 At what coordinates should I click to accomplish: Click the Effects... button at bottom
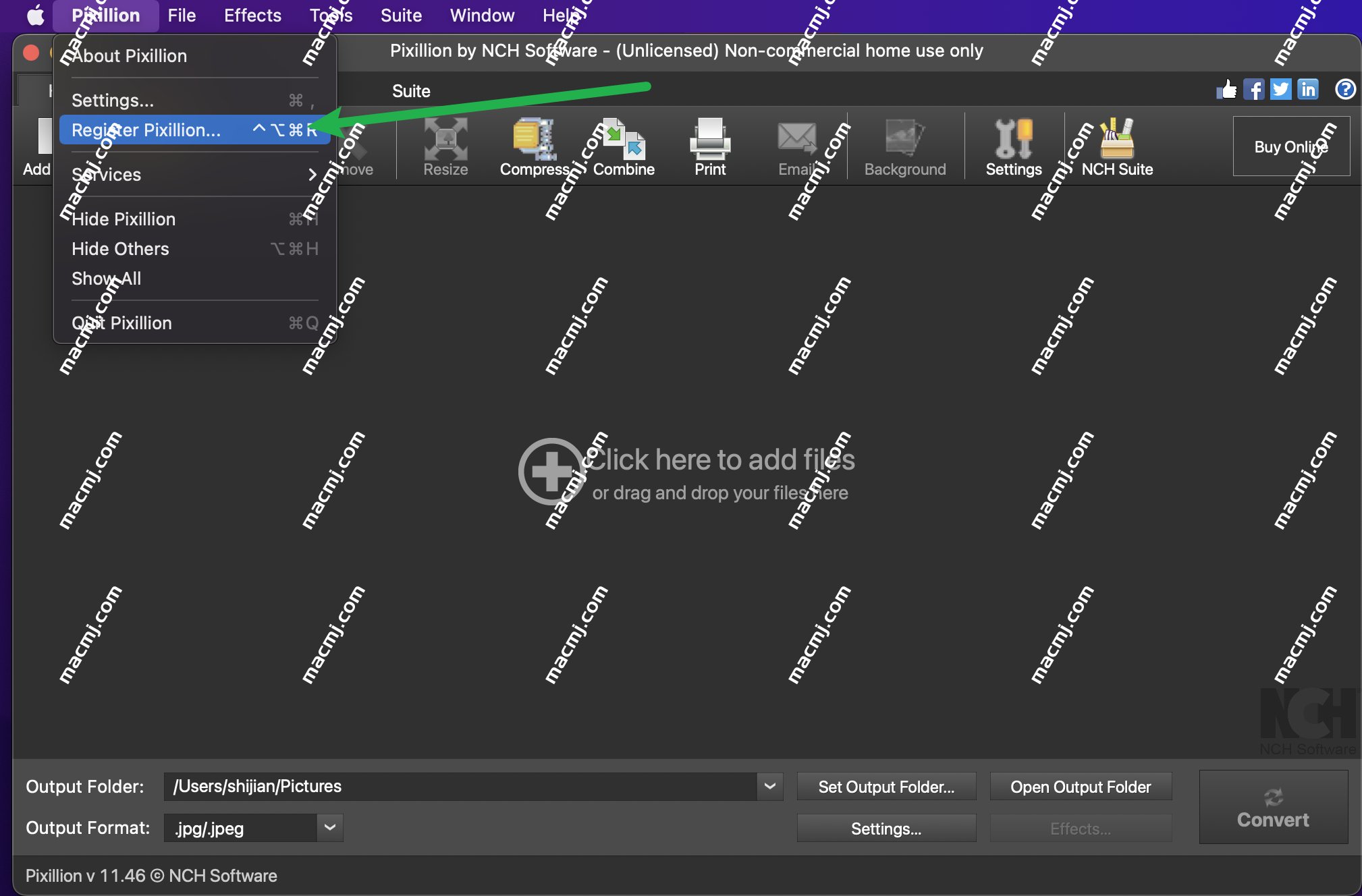[x=1081, y=829]
